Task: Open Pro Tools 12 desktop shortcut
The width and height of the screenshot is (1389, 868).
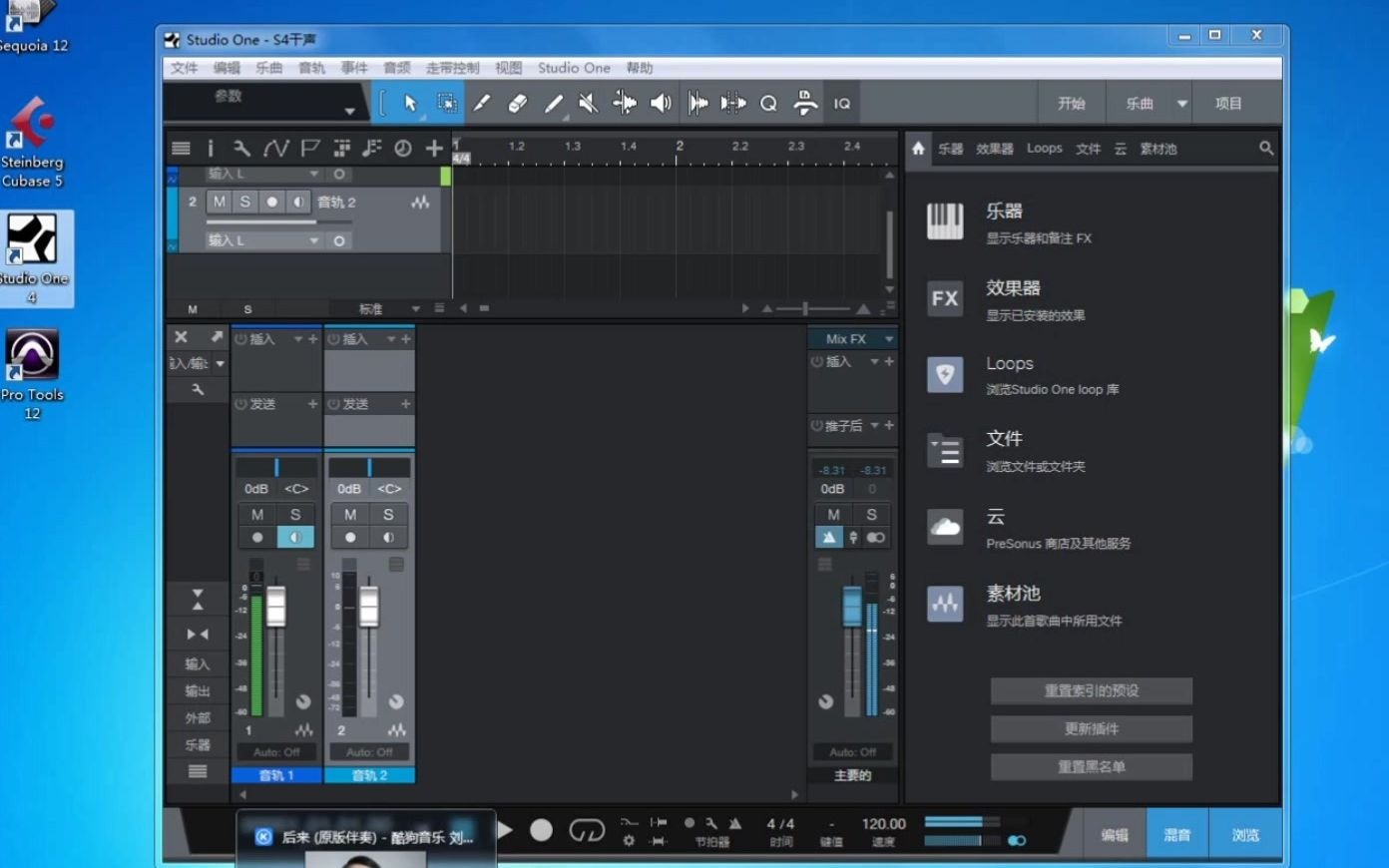Action: coord(32,374)
